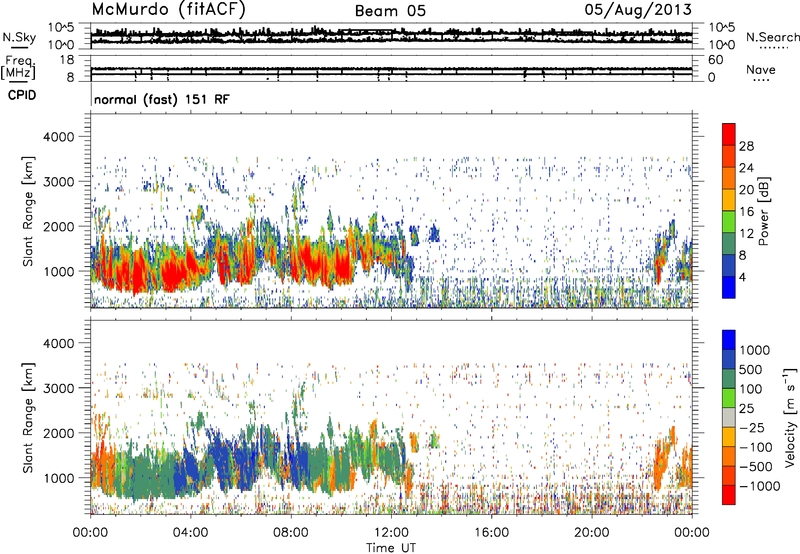Click the 20:00 time axis tick label
Screen dimensions: 800x554
(x=592, y=533)
